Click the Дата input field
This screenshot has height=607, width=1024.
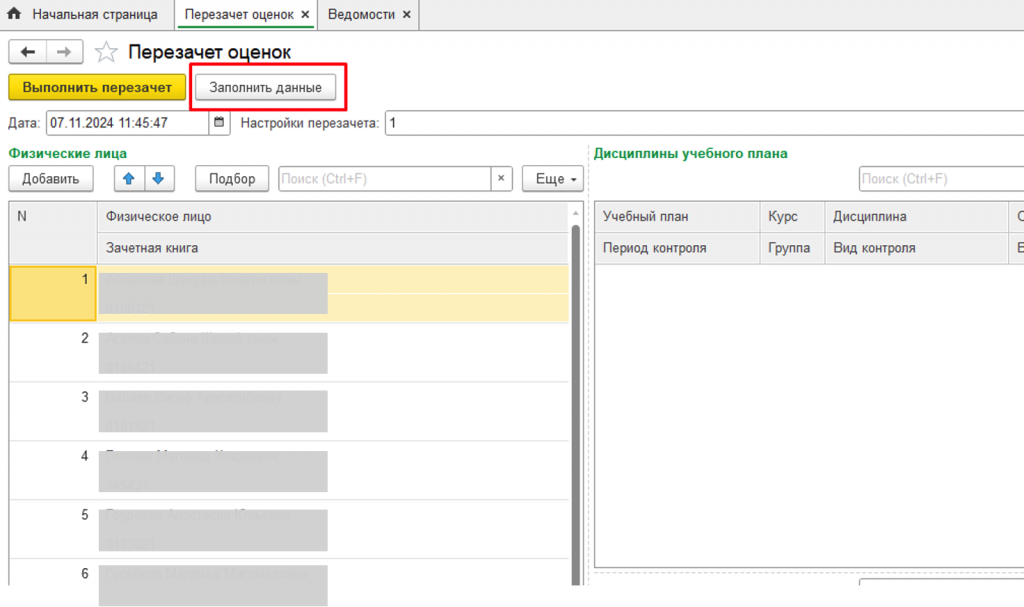click(125, 123)
